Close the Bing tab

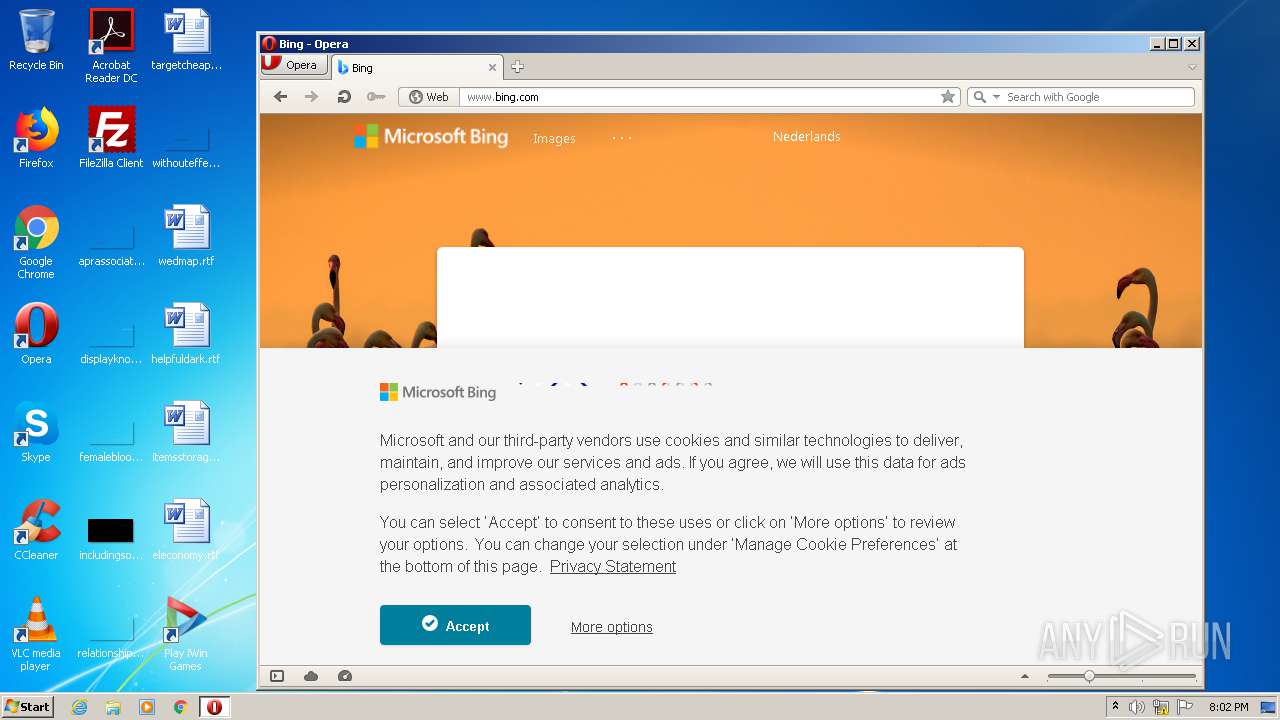tap(492, 67)
